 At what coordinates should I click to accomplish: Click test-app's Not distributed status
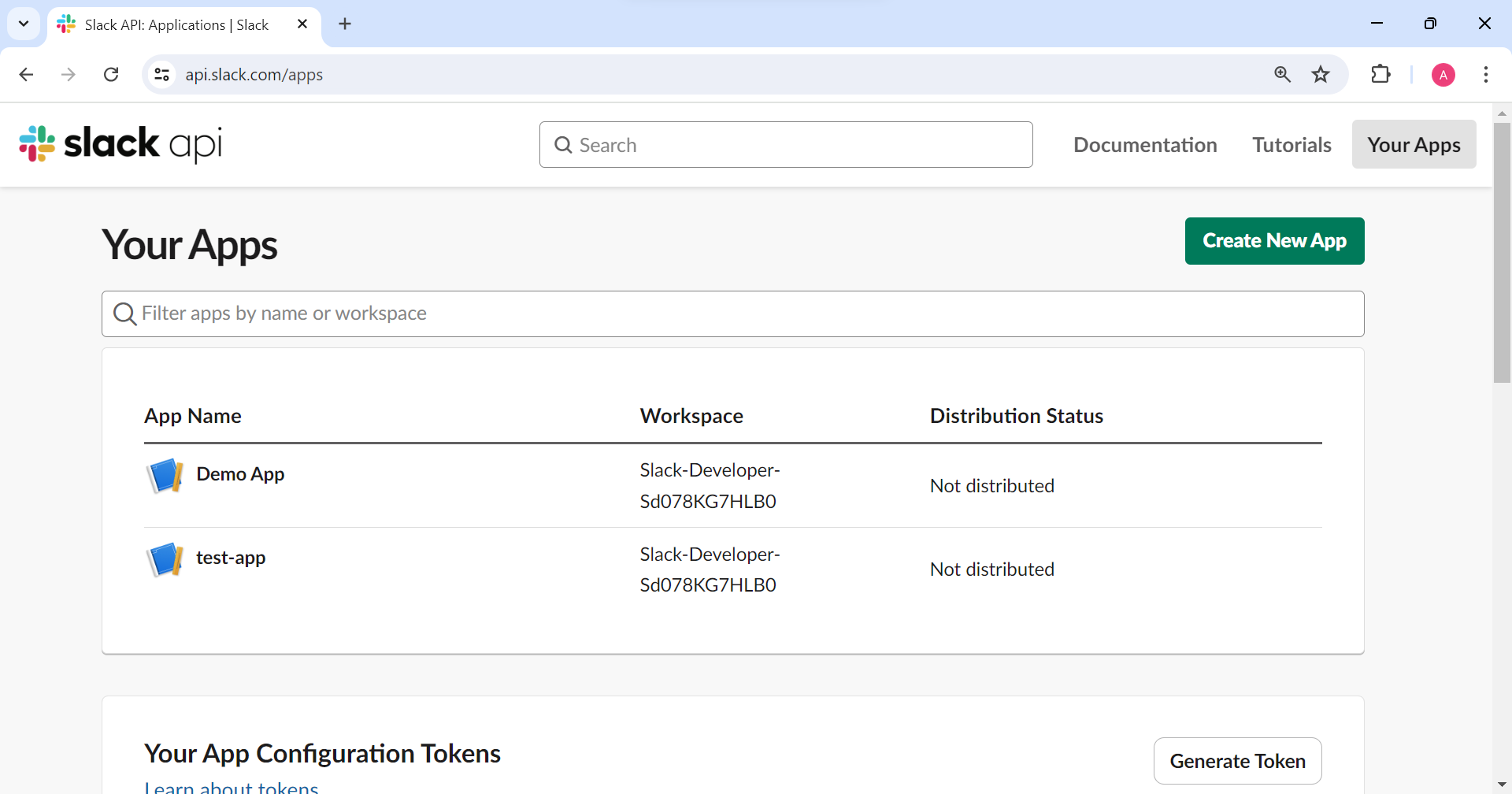click(x=992, y=570)
